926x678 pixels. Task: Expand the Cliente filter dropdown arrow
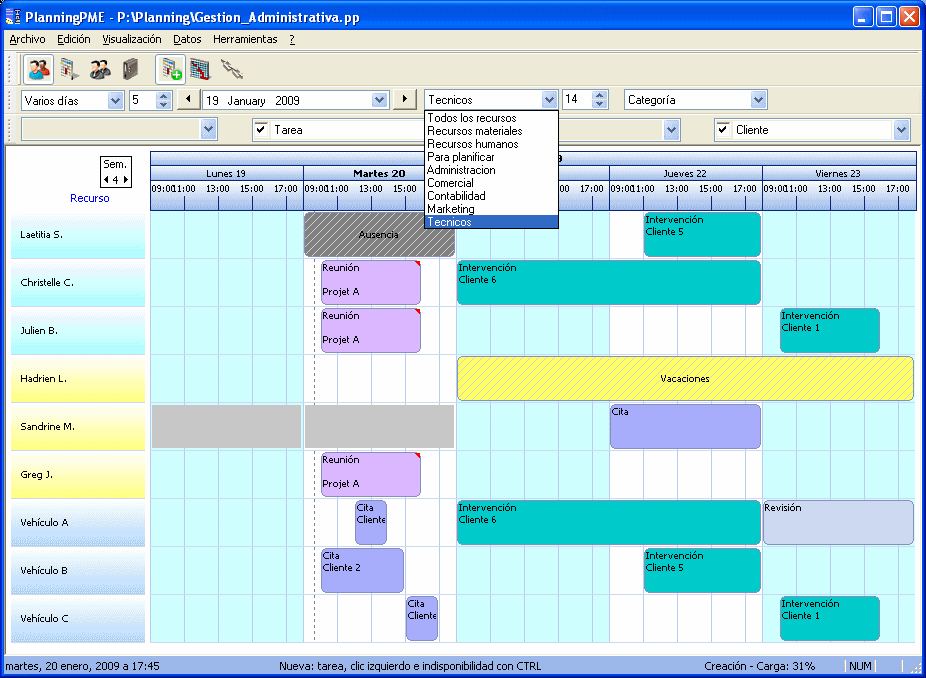(901, 129)
